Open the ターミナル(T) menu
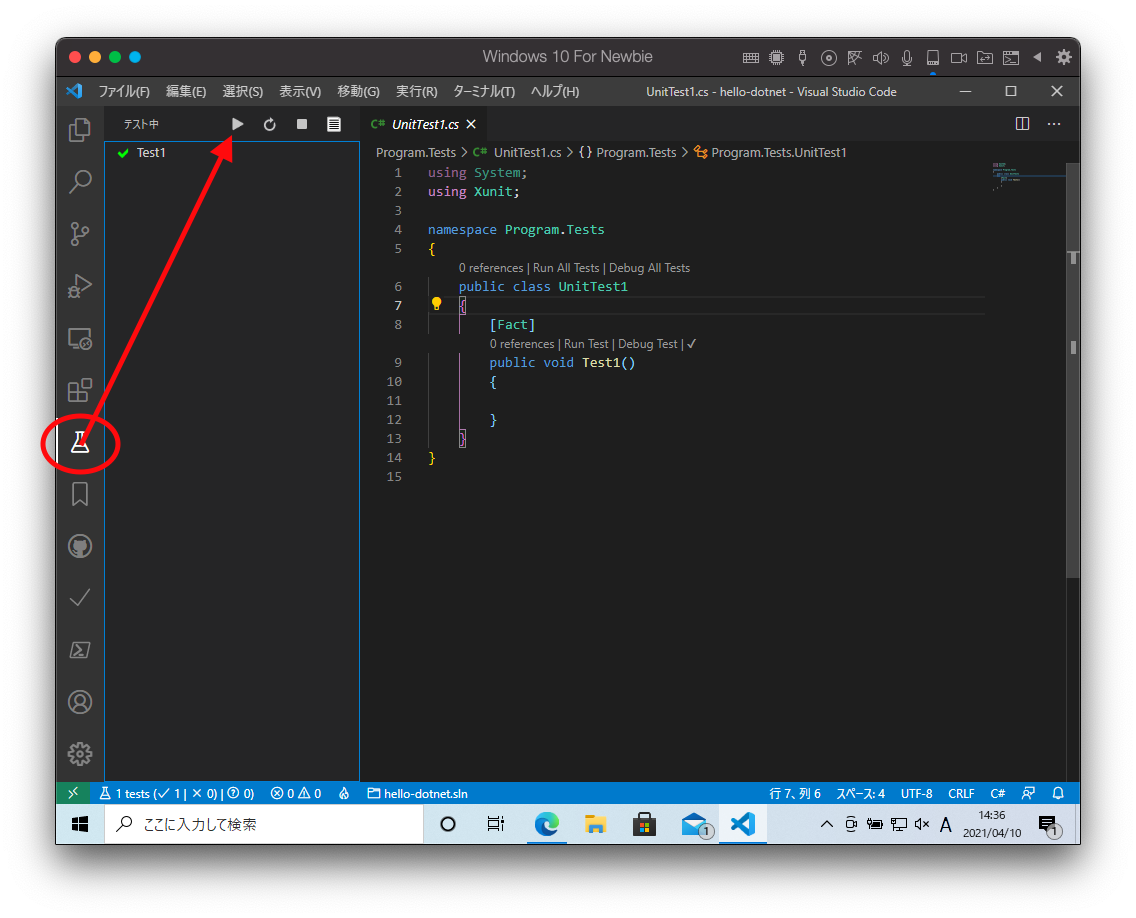 (484, 91)
